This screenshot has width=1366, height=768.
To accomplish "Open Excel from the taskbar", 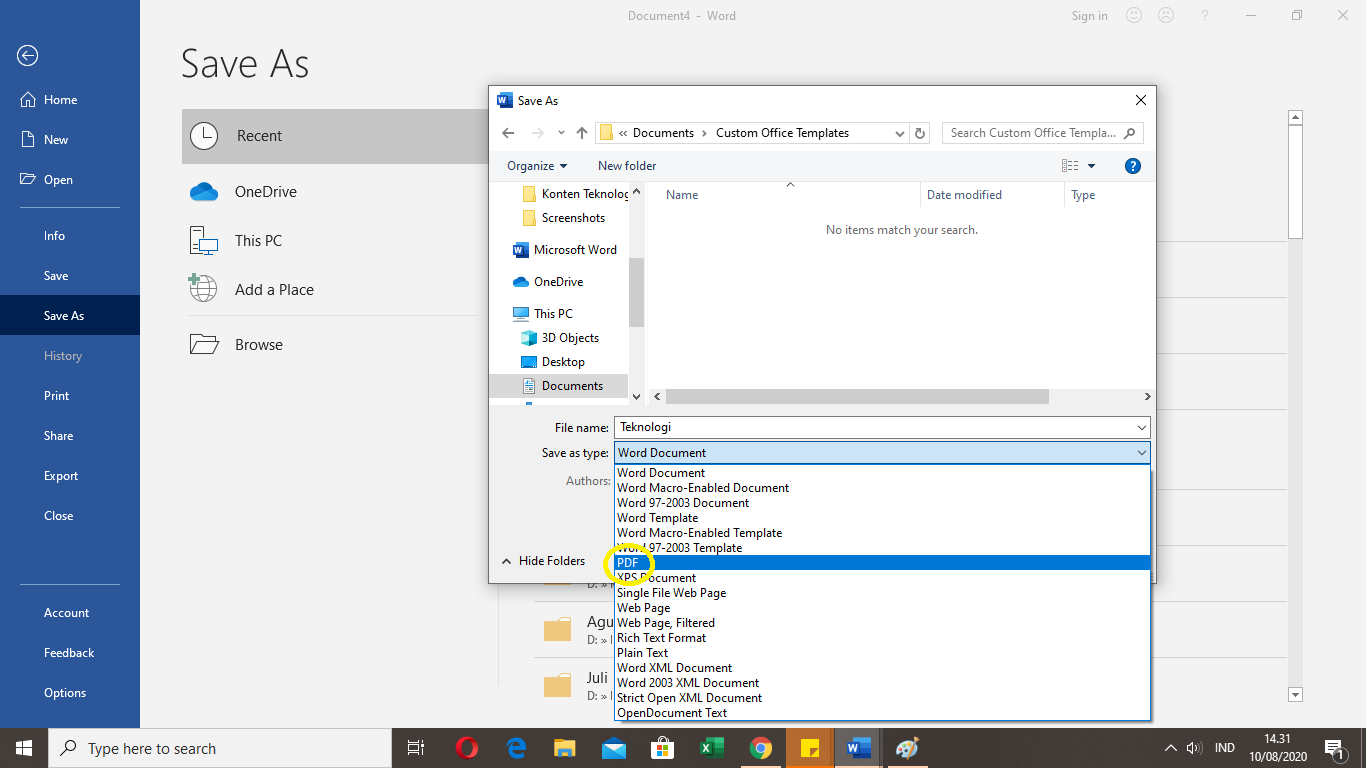I will [712, 748].
